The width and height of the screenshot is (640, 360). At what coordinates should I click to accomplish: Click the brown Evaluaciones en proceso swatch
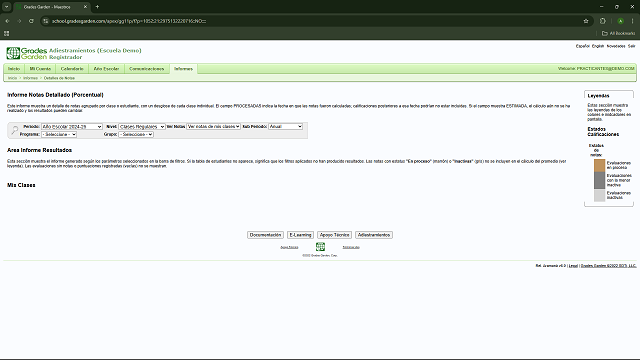600,165
